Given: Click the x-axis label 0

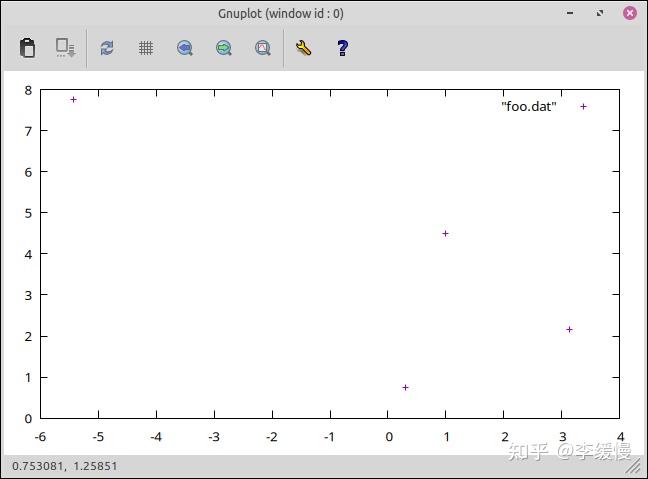Looking at the screenshot, I should pyautogui.click(x=389, y=437).
